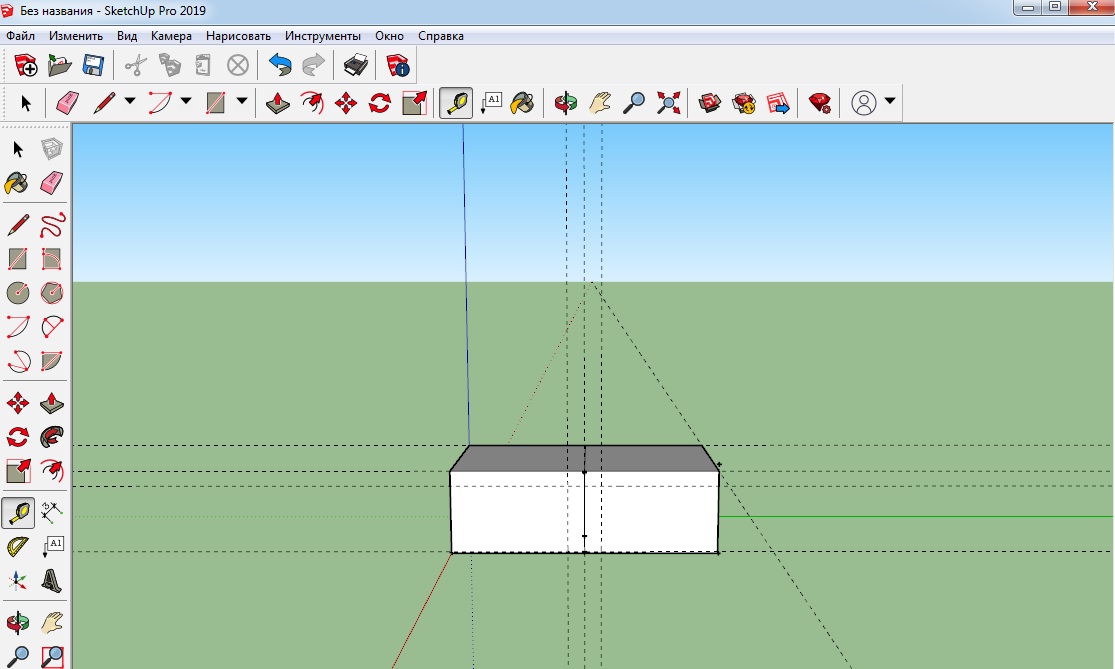Choose the Select arrow in the top toolbar
The width and height of the screenshot is (1115, 669).
[26, 103]
